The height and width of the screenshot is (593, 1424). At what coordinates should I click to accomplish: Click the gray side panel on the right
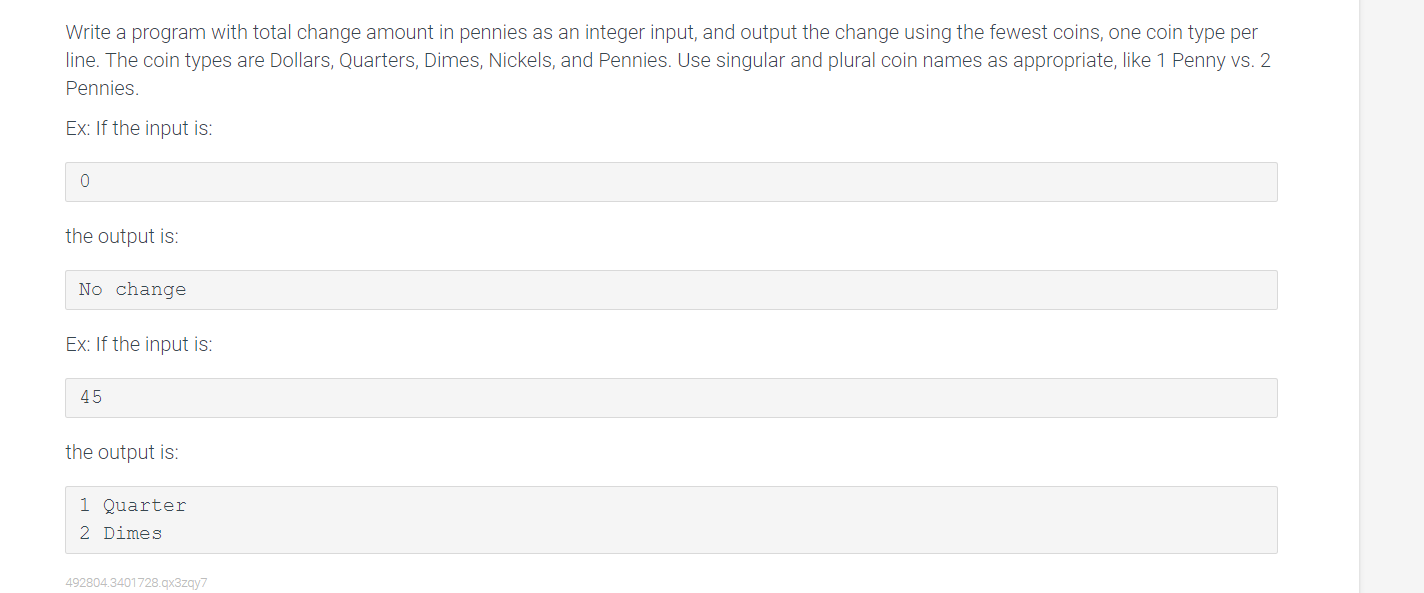(x=1392, y=296)
